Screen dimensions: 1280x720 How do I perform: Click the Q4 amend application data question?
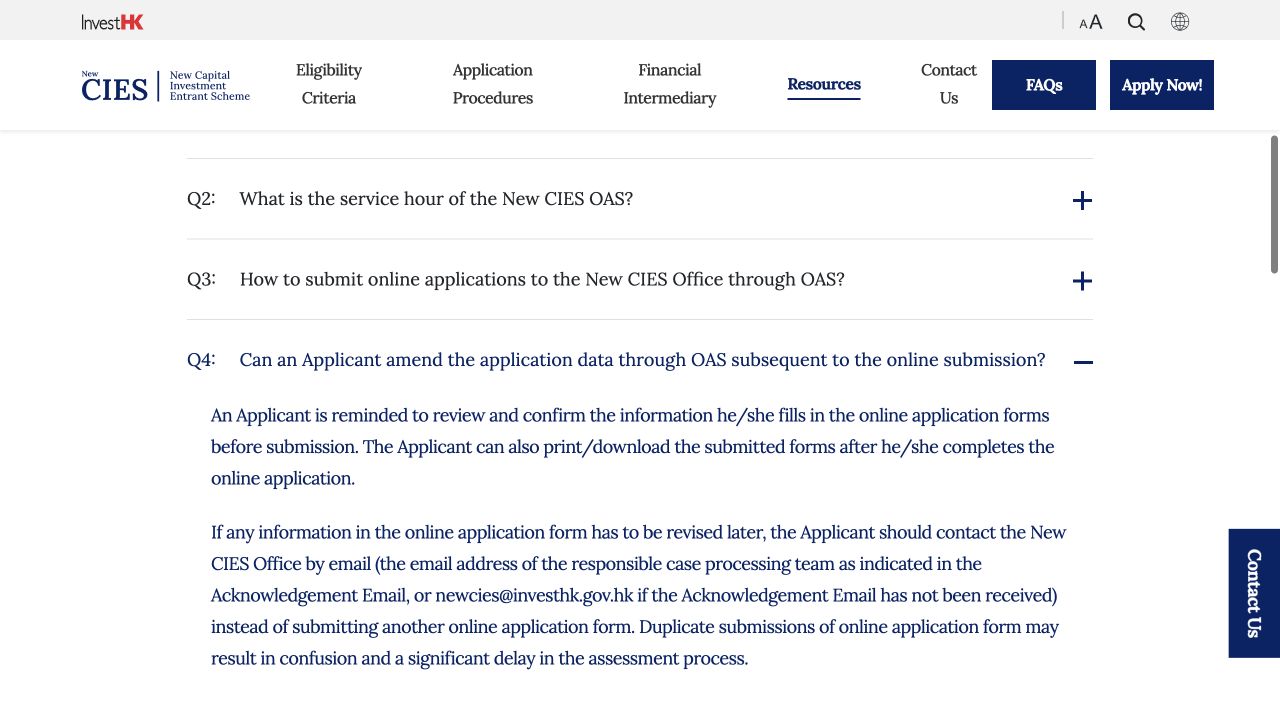642,360
